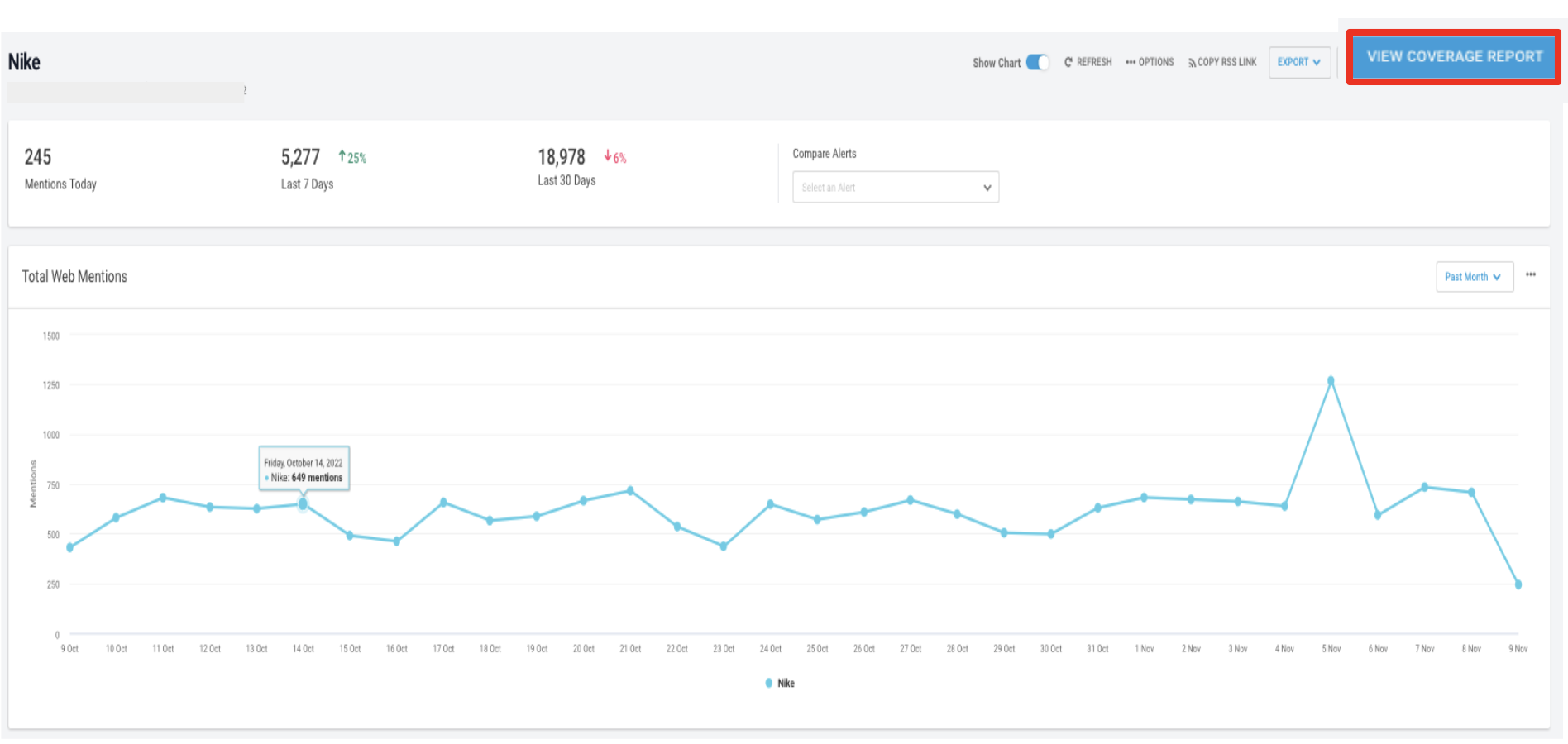The image size is (1568, 744).
Task: Click the Refresh icon
Action: point(1068,61)
